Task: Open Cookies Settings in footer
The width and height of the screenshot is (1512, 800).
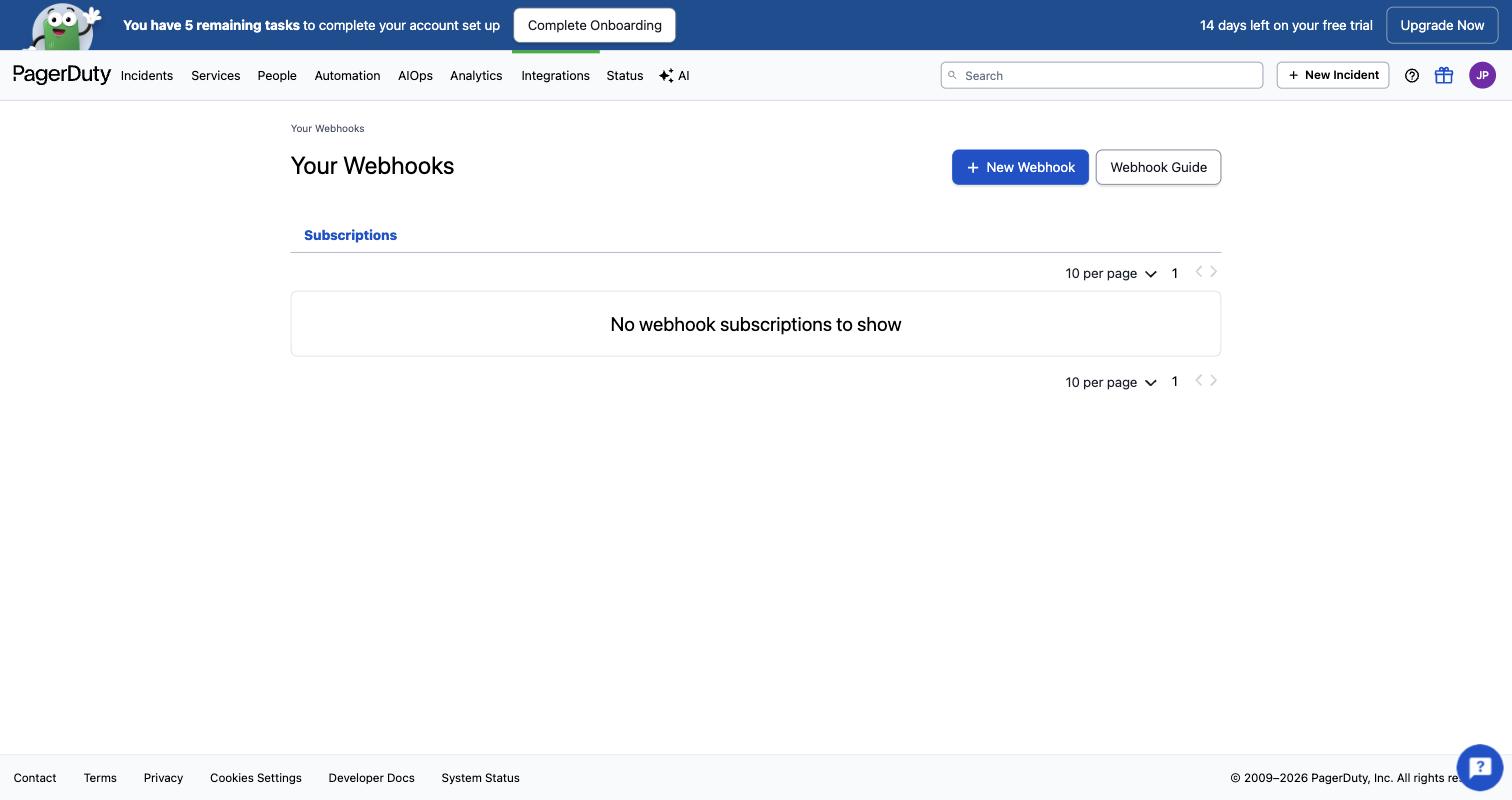Action: click(x=256, y=777)
